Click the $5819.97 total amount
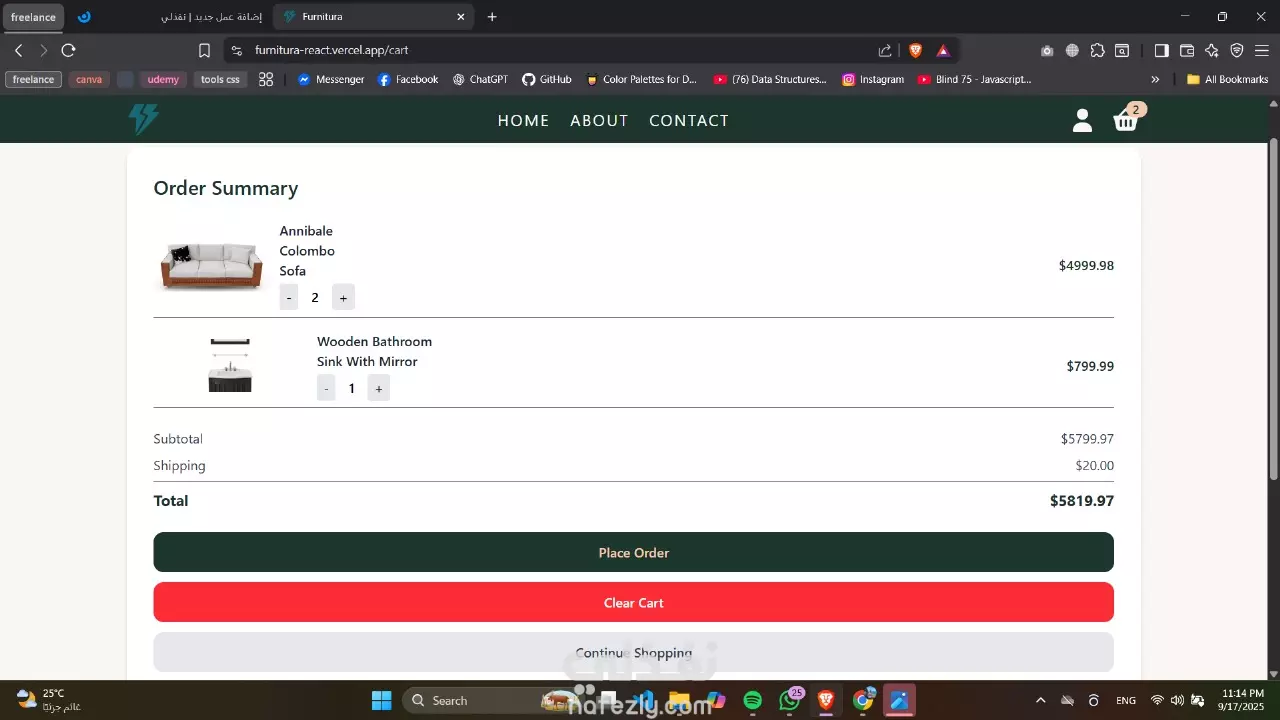The height and width of the screenshot is (720, 1280). (x=1082, y=501)
